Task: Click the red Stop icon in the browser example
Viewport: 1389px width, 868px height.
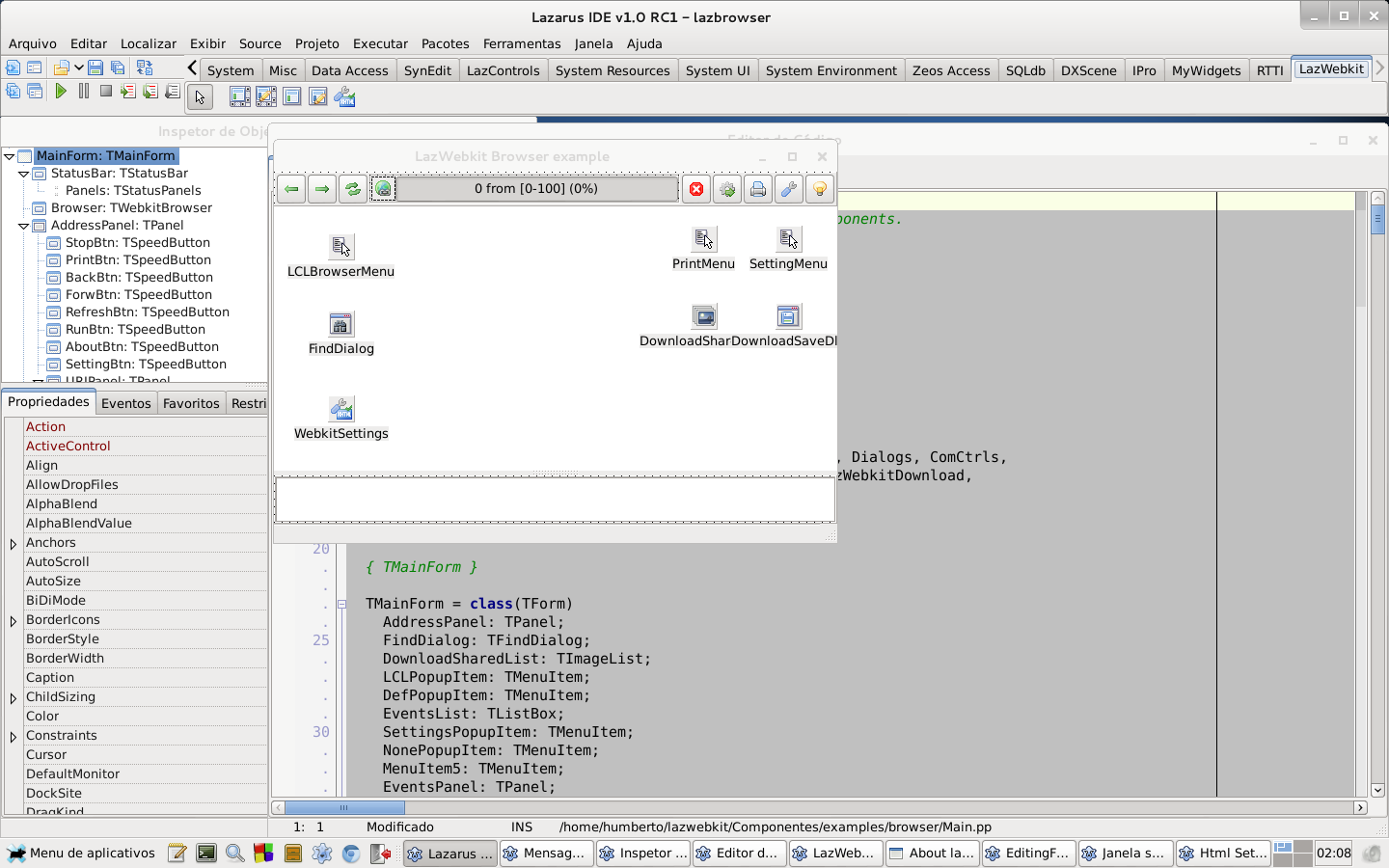Action: tap(695, 188)
